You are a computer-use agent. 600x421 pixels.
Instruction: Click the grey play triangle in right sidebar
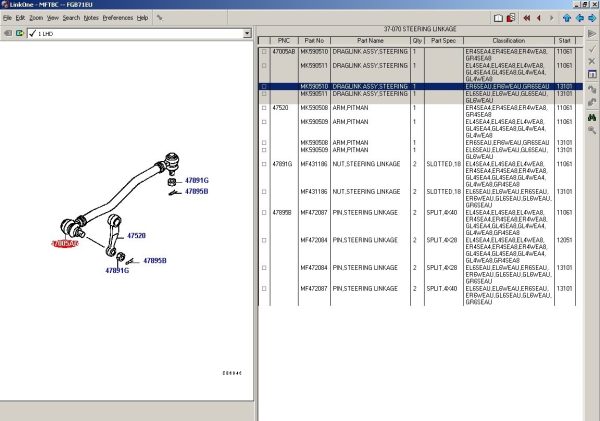(592, 34)
